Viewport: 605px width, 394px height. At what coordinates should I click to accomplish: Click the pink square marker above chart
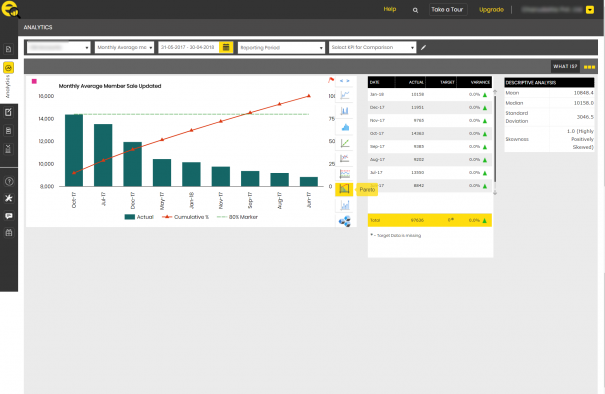34,81
